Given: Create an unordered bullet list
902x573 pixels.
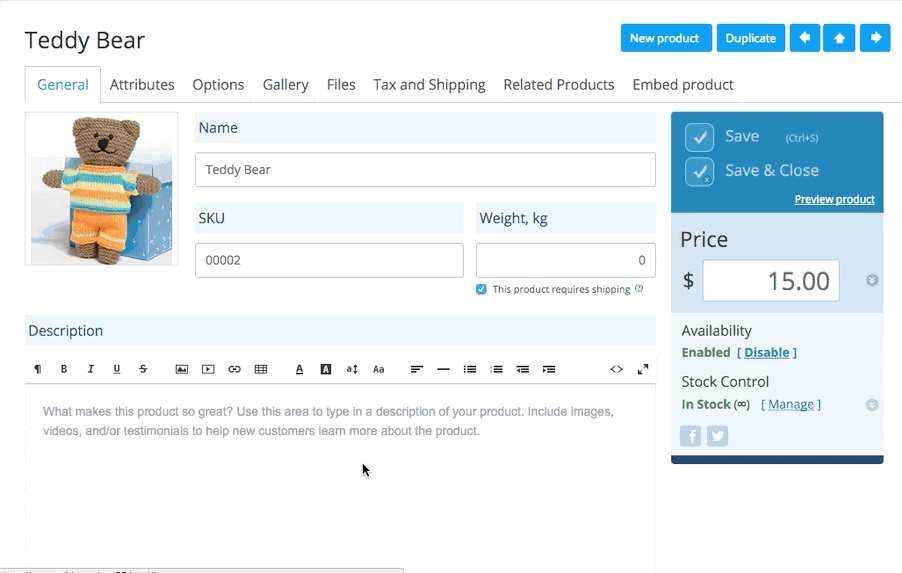Looking at the screenshot, I should 470,369.
